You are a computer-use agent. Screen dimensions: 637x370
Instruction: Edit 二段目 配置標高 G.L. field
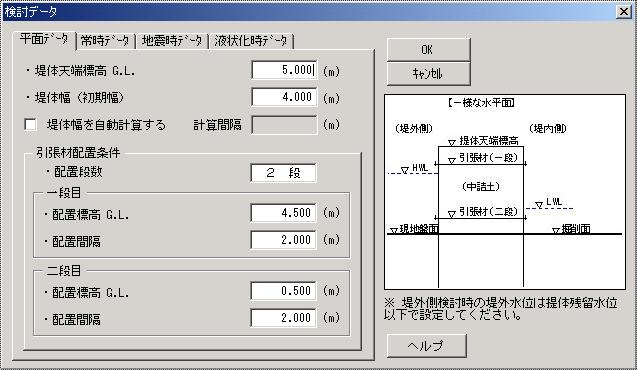coord(283,291)
